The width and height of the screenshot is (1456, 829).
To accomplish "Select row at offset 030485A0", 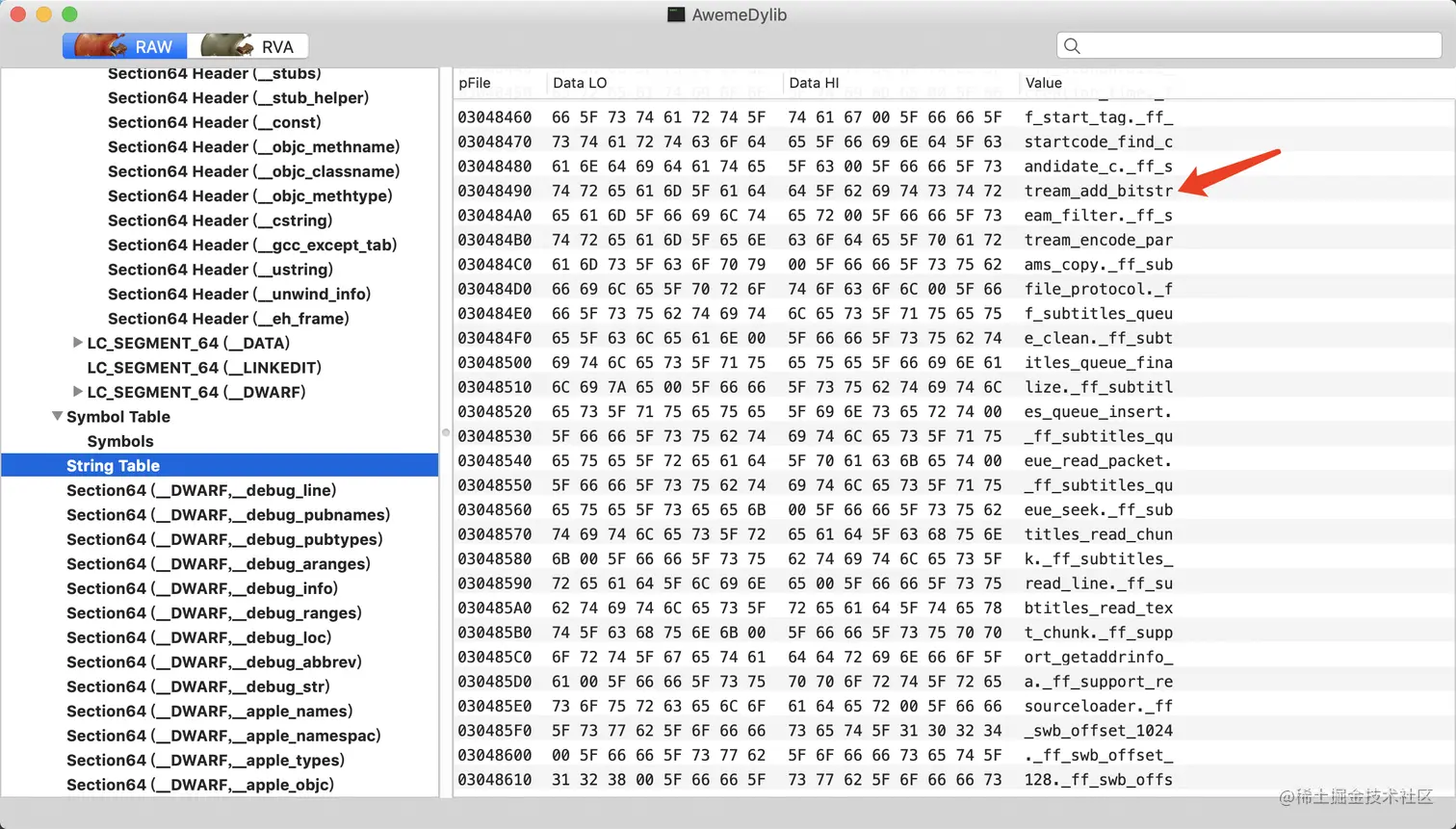I will 954,608.
